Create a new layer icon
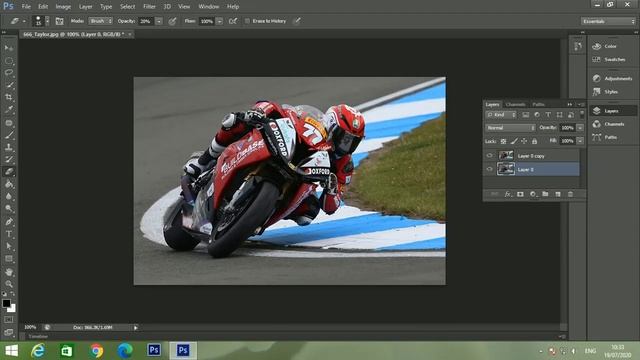Viewport: 640px width, 360px height. click(x=558, y=194)
